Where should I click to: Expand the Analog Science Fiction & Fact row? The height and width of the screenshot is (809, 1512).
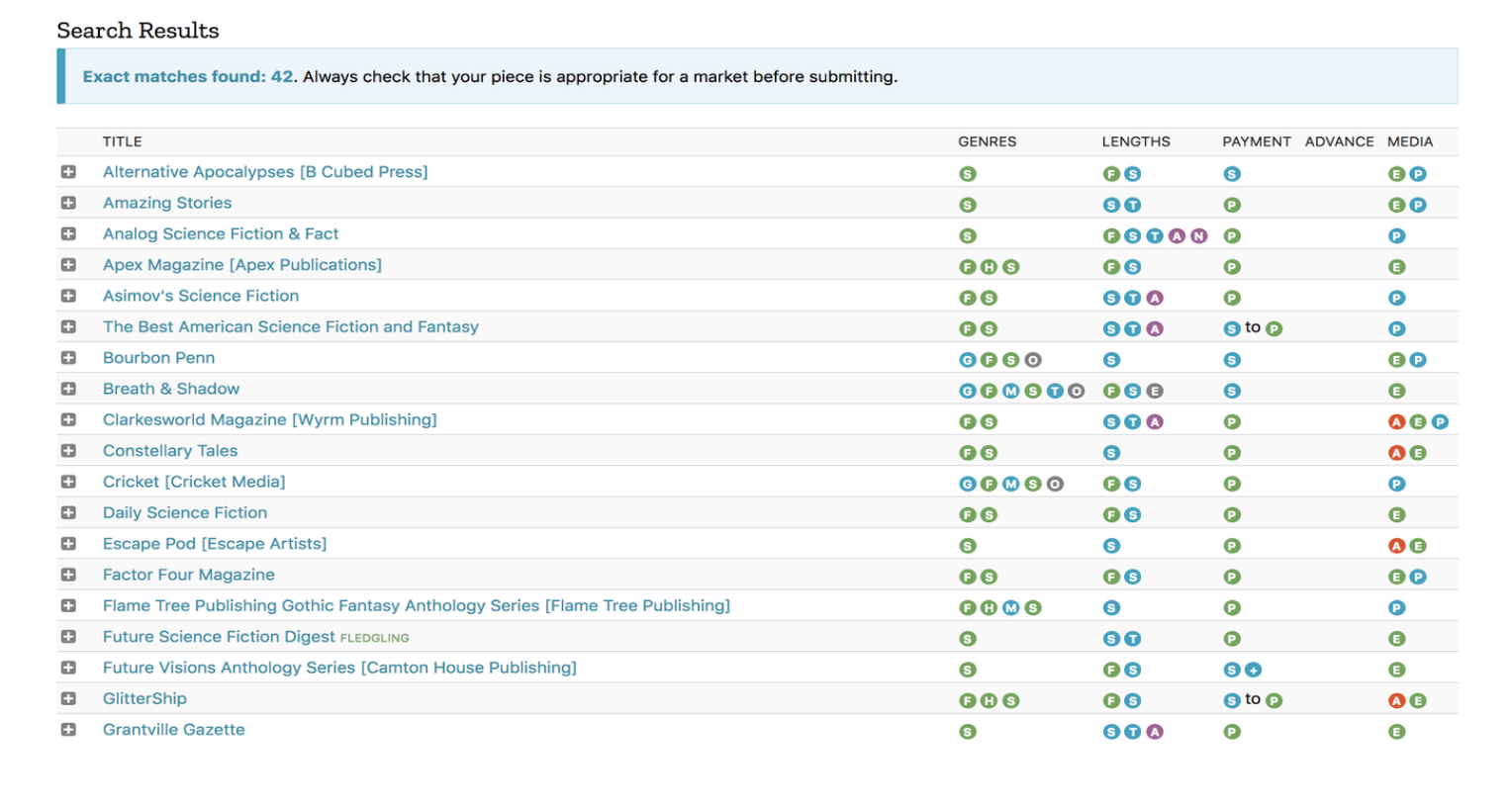(68, 234)
